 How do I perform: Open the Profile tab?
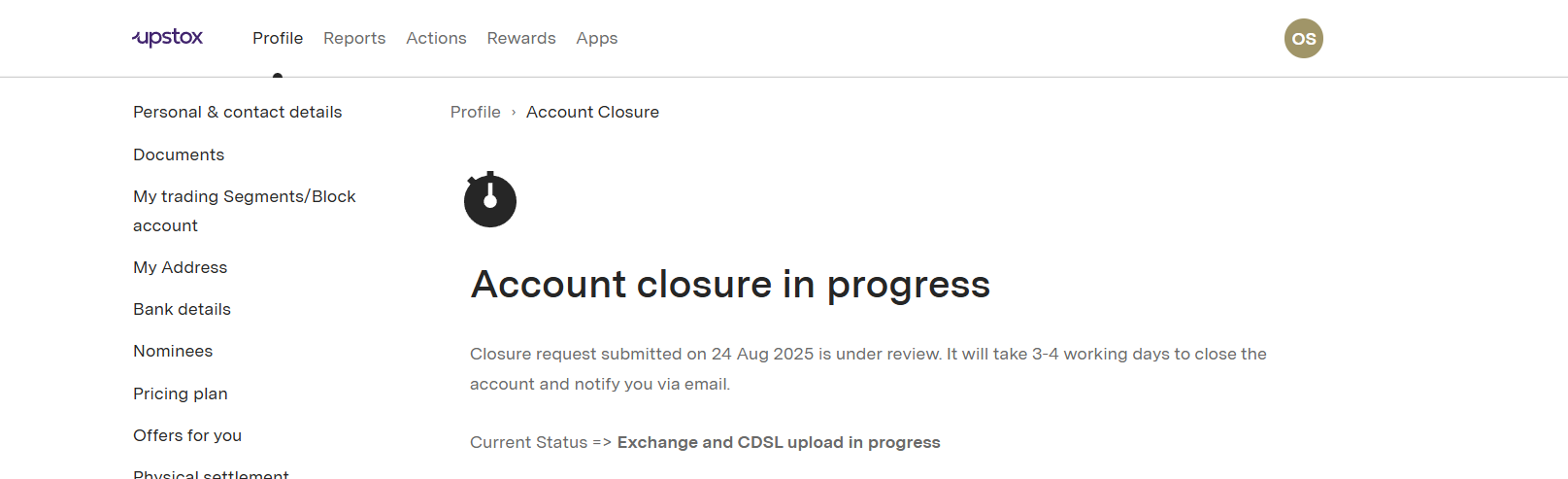point(278,38)
